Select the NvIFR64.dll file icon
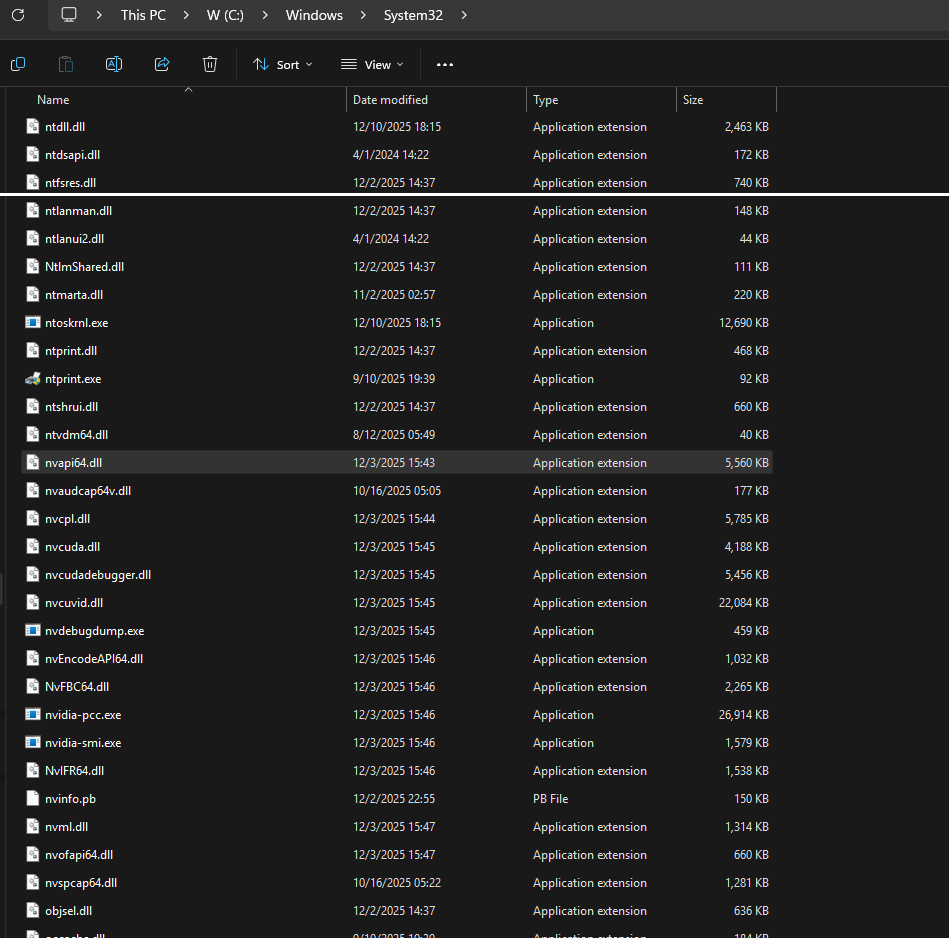 (x=33, y=770)
